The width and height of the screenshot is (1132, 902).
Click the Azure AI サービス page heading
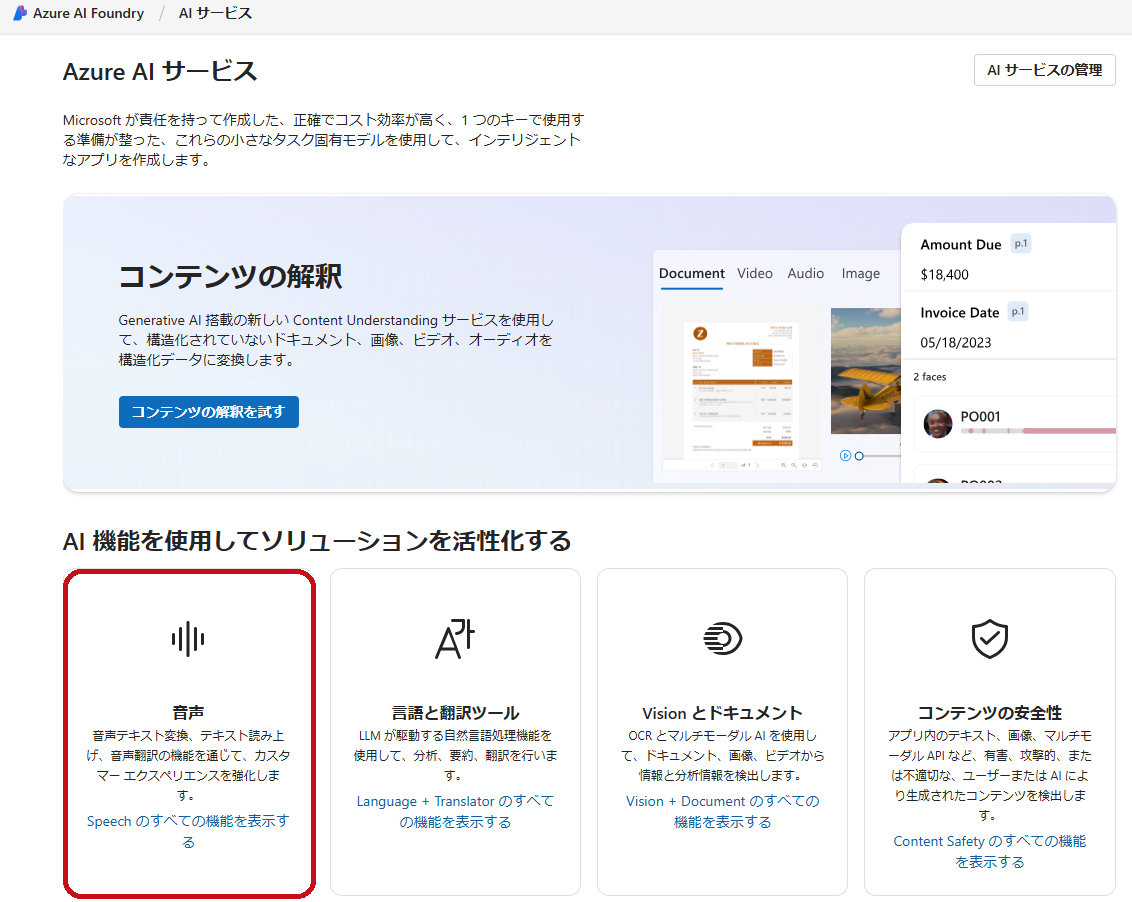tap(160, 71)
